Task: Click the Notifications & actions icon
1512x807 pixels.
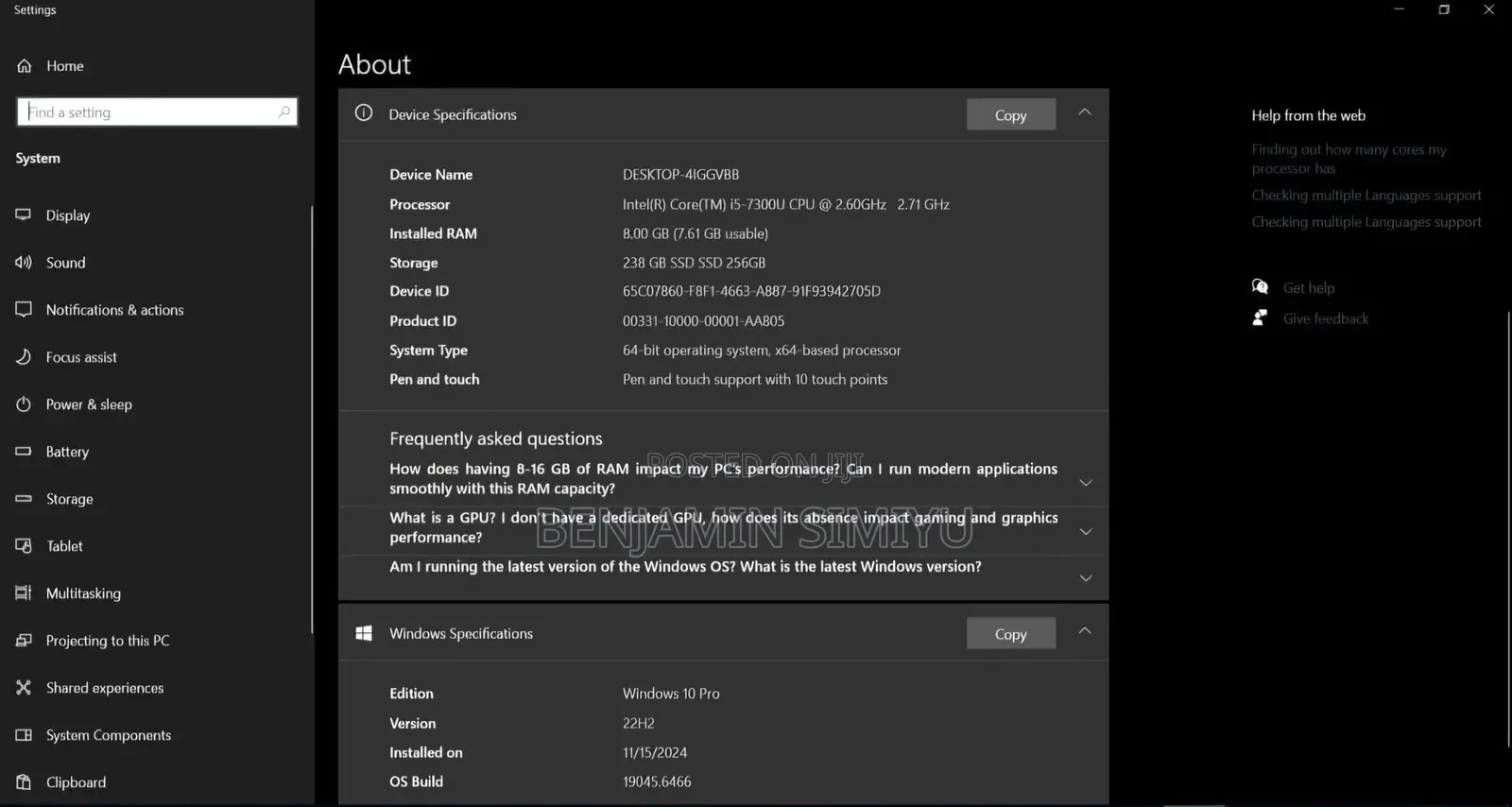Action: (24, 309)
